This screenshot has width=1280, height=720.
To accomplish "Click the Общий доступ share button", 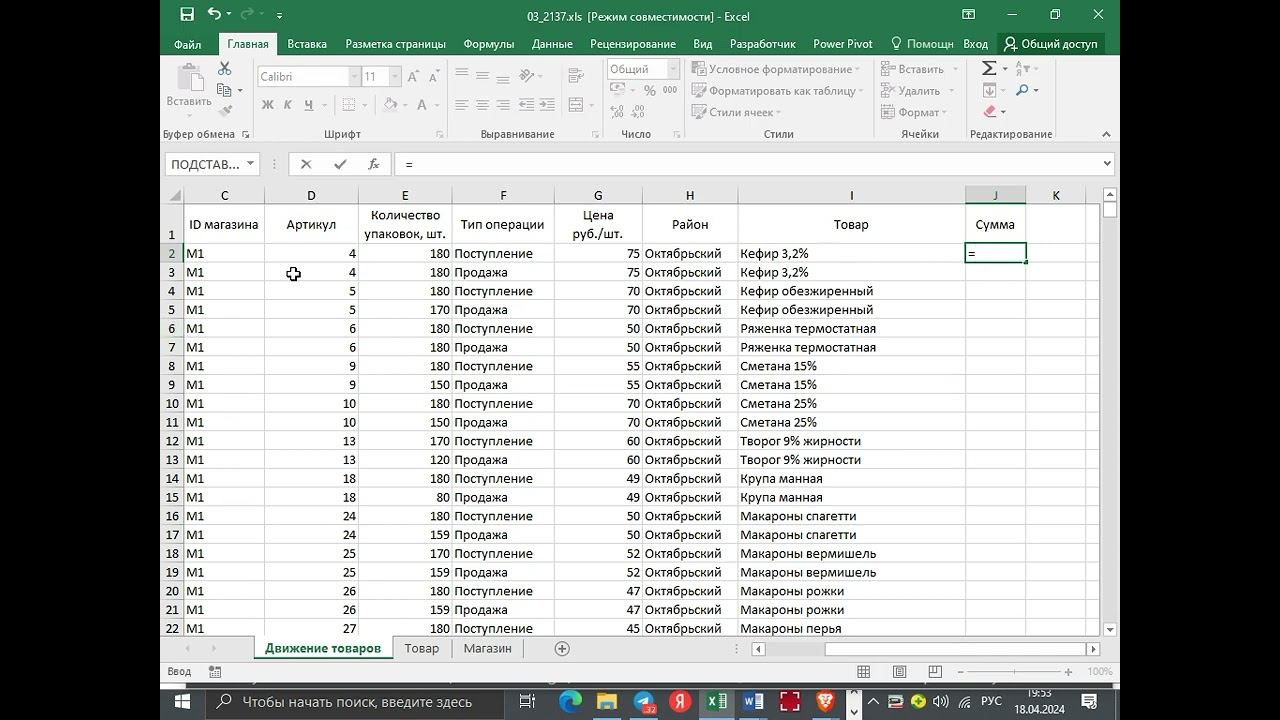I will 1050,44.
